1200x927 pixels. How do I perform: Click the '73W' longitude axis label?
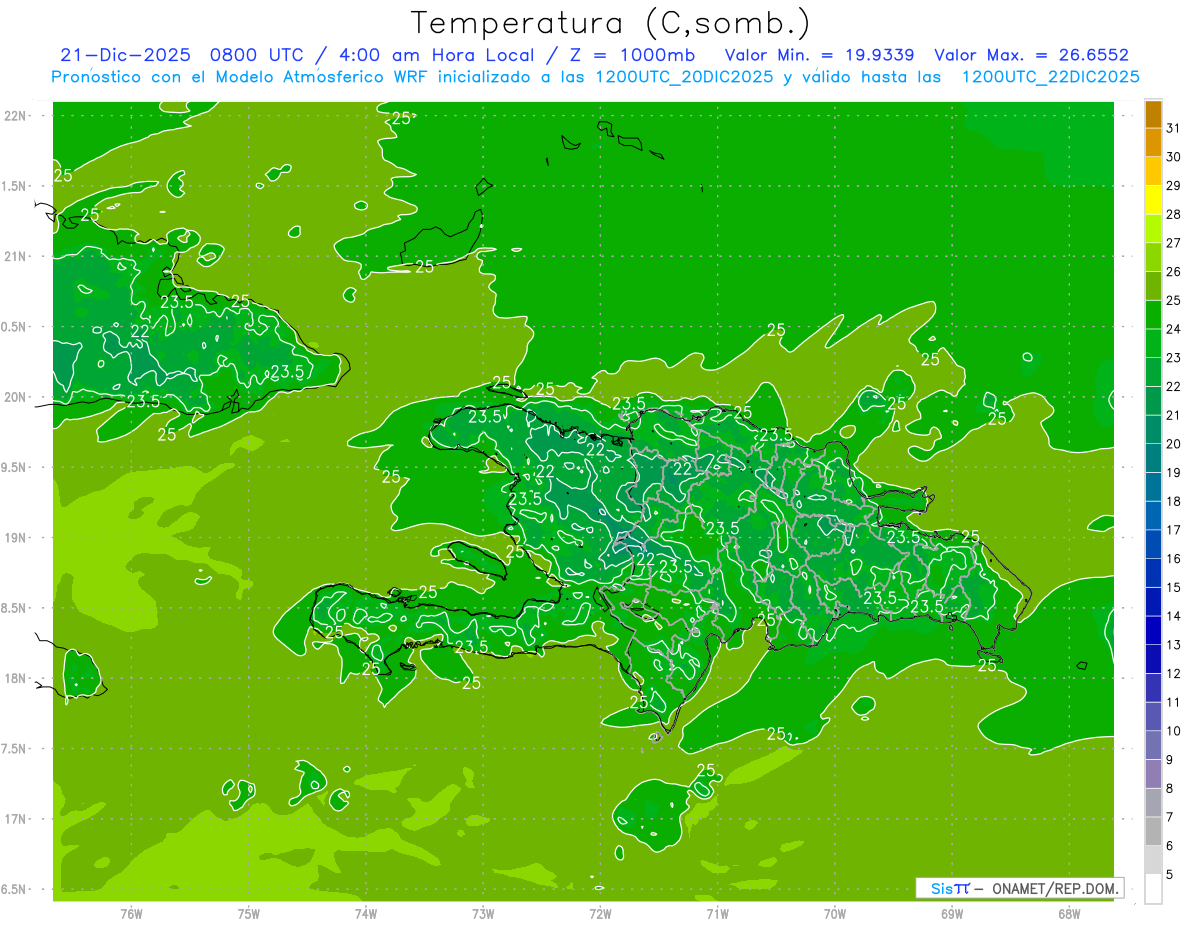coord(483,913)
